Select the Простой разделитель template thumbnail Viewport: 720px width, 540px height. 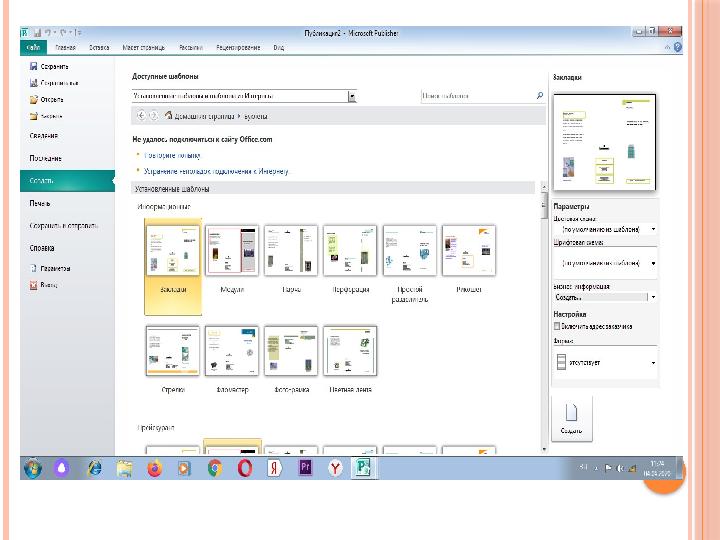point(410,251)
